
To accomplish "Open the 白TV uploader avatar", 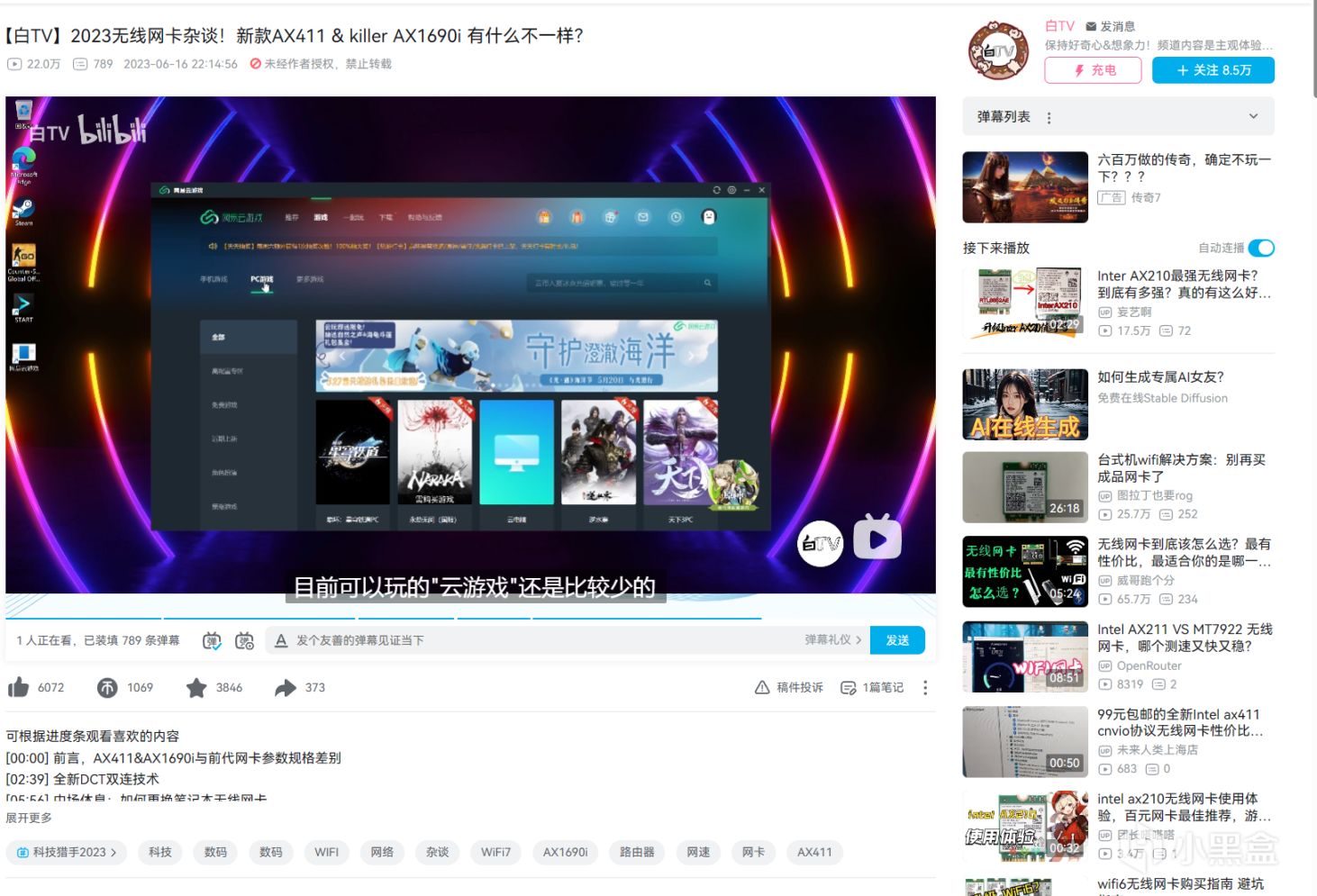I will click(998, 51).
